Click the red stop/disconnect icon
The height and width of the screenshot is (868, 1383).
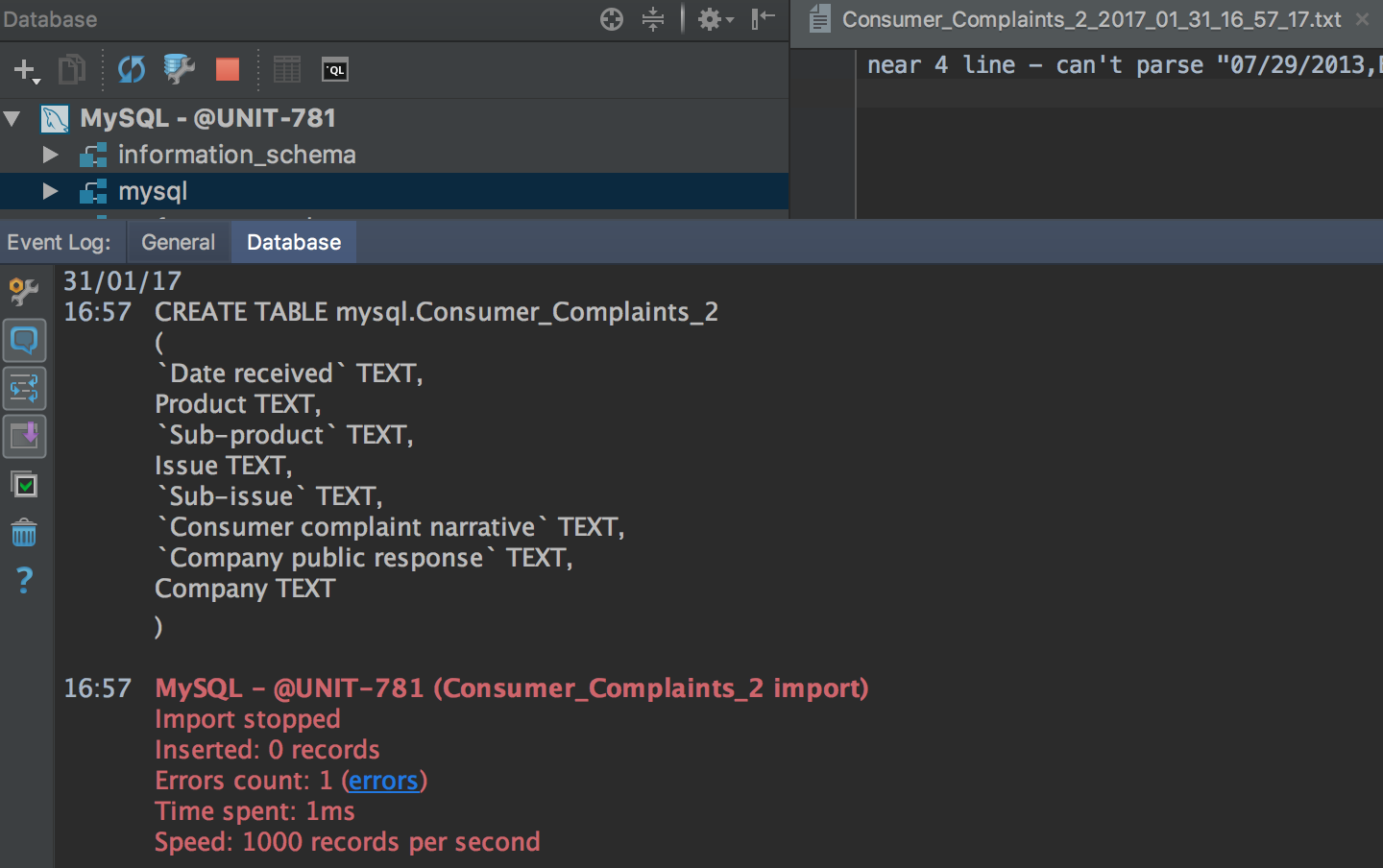click(x=228, y=69)
